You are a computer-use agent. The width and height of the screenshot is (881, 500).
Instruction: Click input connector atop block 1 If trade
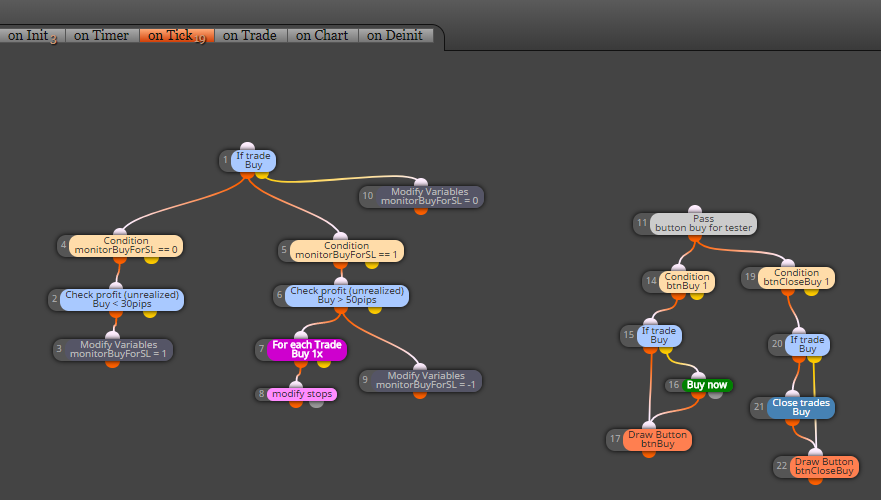pos(247,147)
